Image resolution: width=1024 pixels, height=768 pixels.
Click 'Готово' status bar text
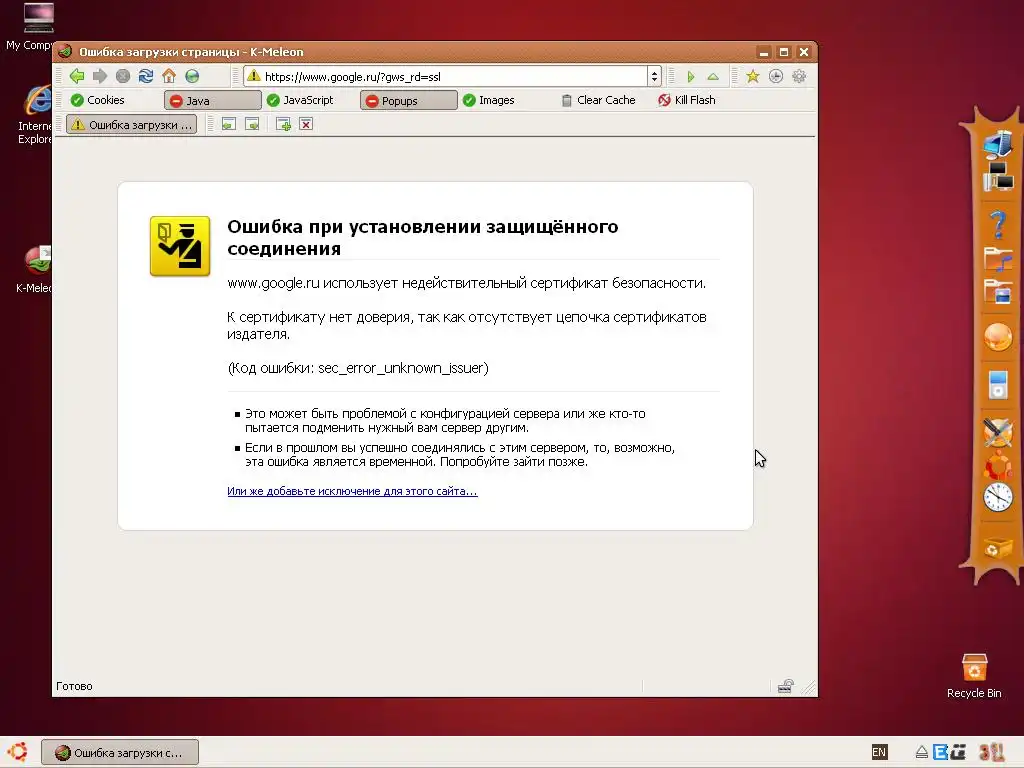pyautogui.click(x=74, y=686)
